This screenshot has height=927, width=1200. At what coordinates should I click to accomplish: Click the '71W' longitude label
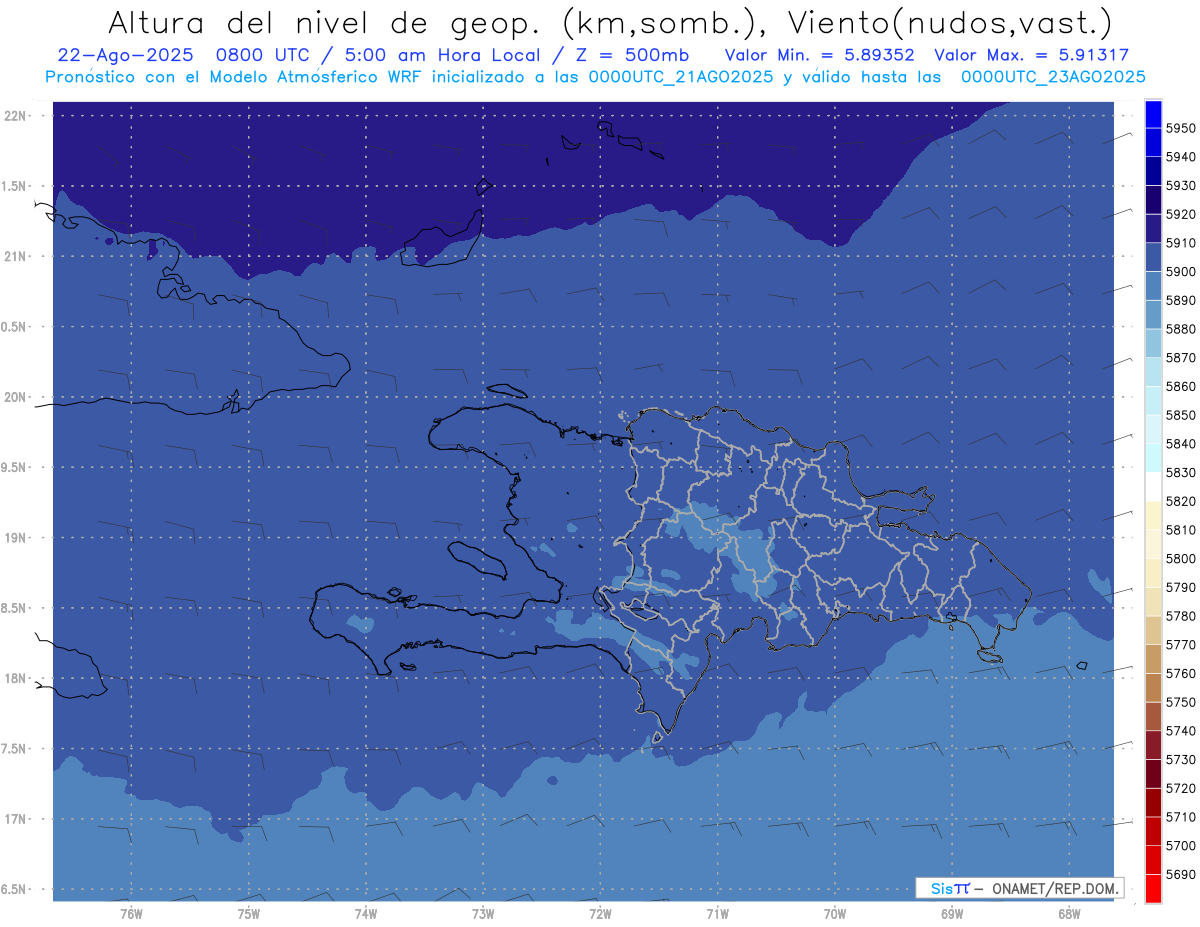717,914
